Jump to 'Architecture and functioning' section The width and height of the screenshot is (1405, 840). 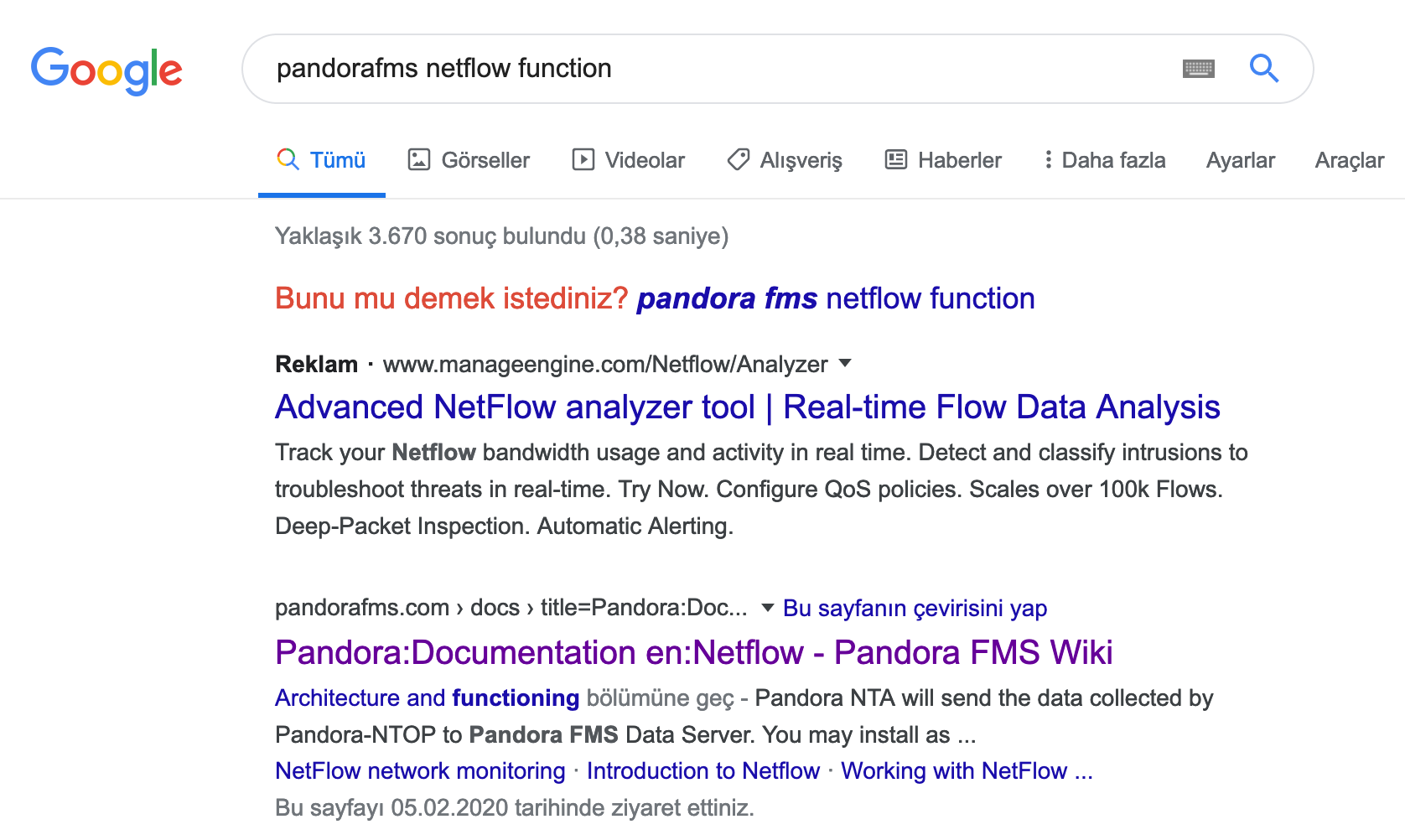pyautogui.click(x=428, y=697)
